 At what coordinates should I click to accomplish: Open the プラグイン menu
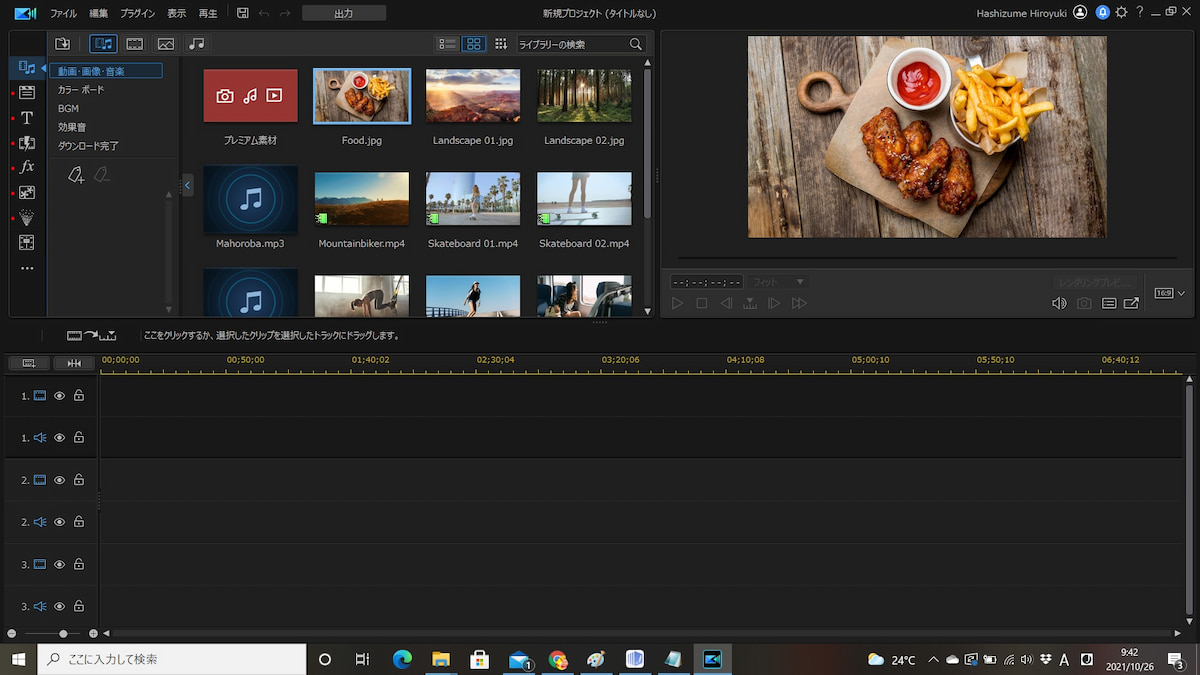(137, 13)
